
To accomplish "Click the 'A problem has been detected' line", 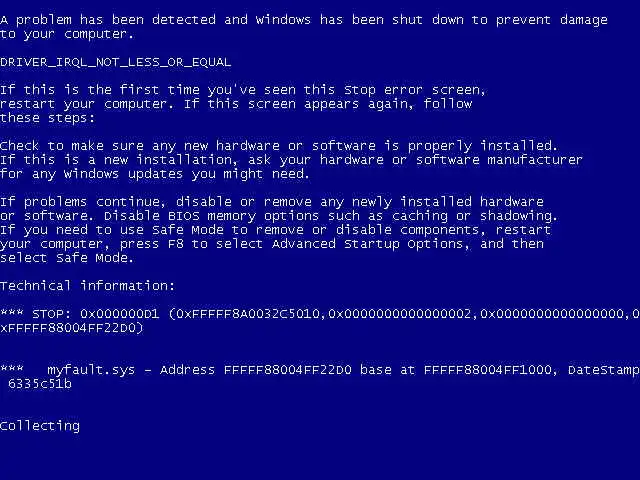I will point(304,20).
